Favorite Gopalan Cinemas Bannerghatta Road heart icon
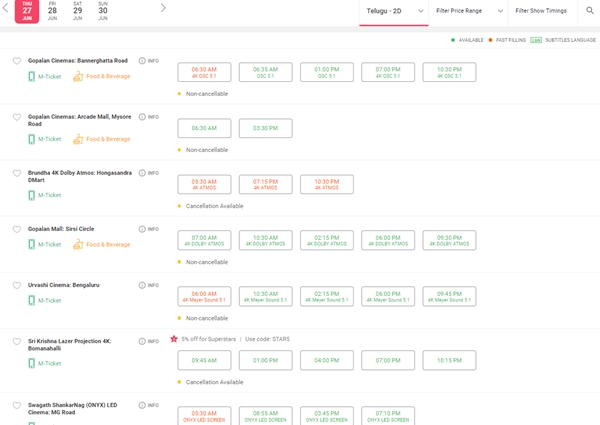The image size is (600, 425). tap(17, 61)
